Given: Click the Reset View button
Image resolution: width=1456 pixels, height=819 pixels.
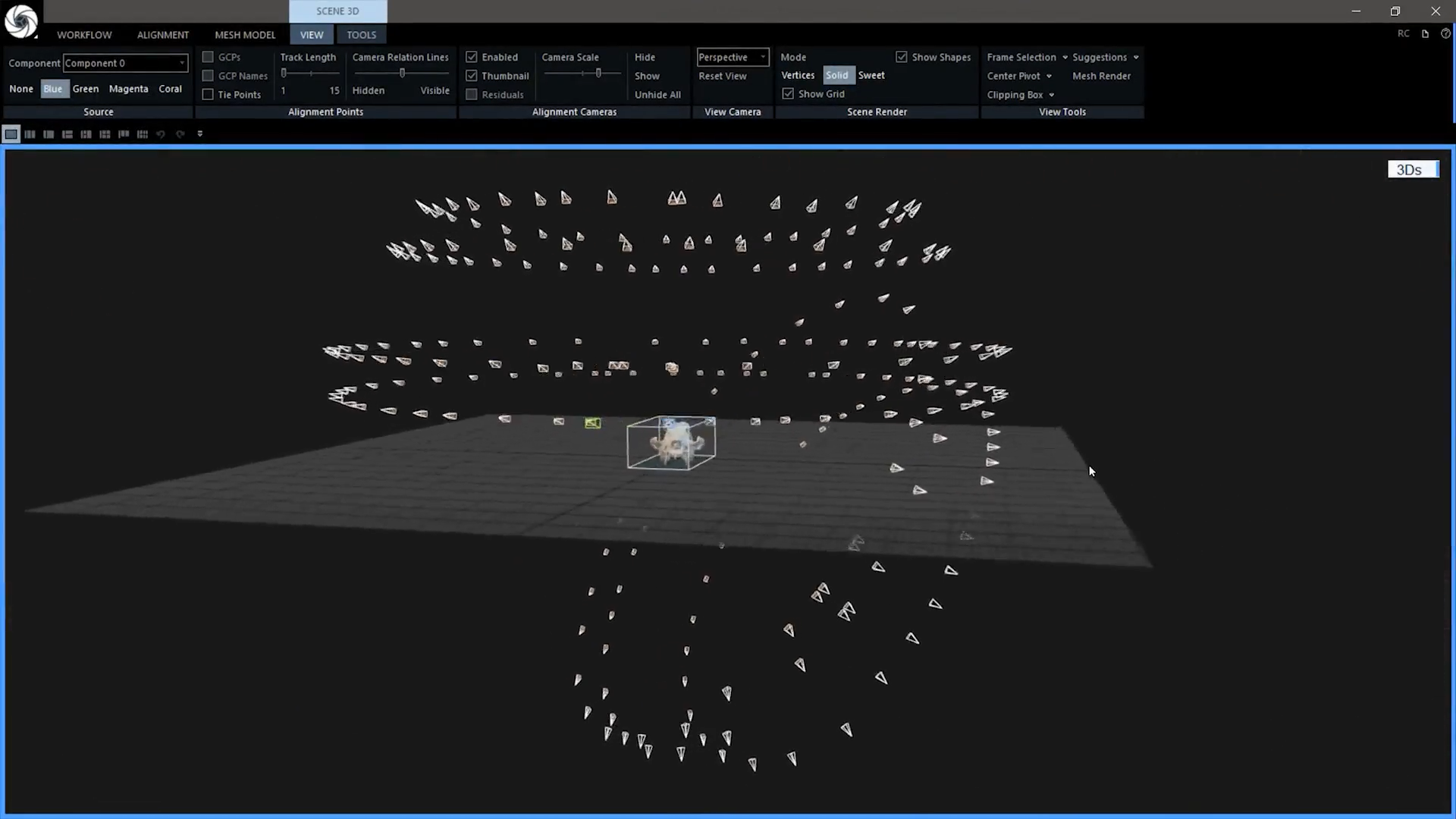Looking at the screenshot, I should tap(722, 76).
